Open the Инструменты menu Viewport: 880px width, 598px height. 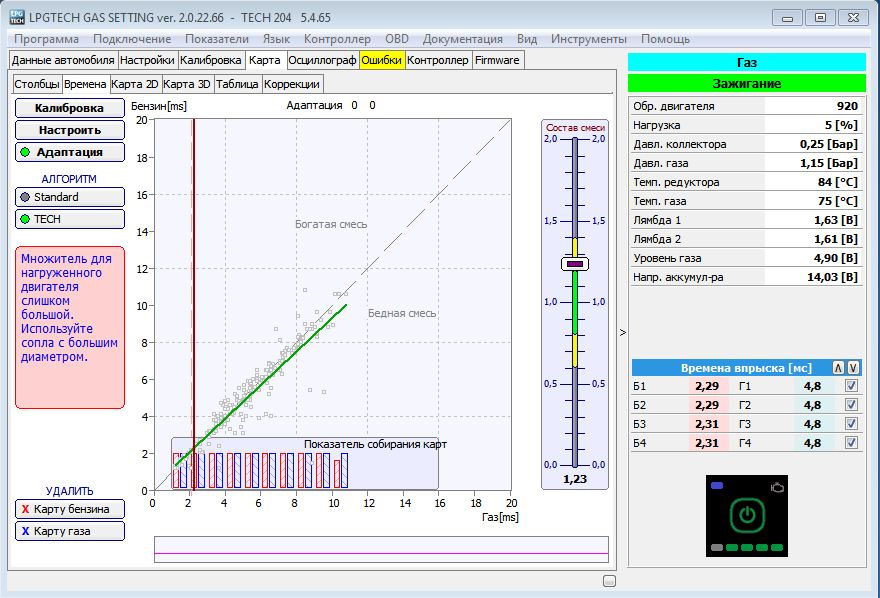tap(589, 39)
